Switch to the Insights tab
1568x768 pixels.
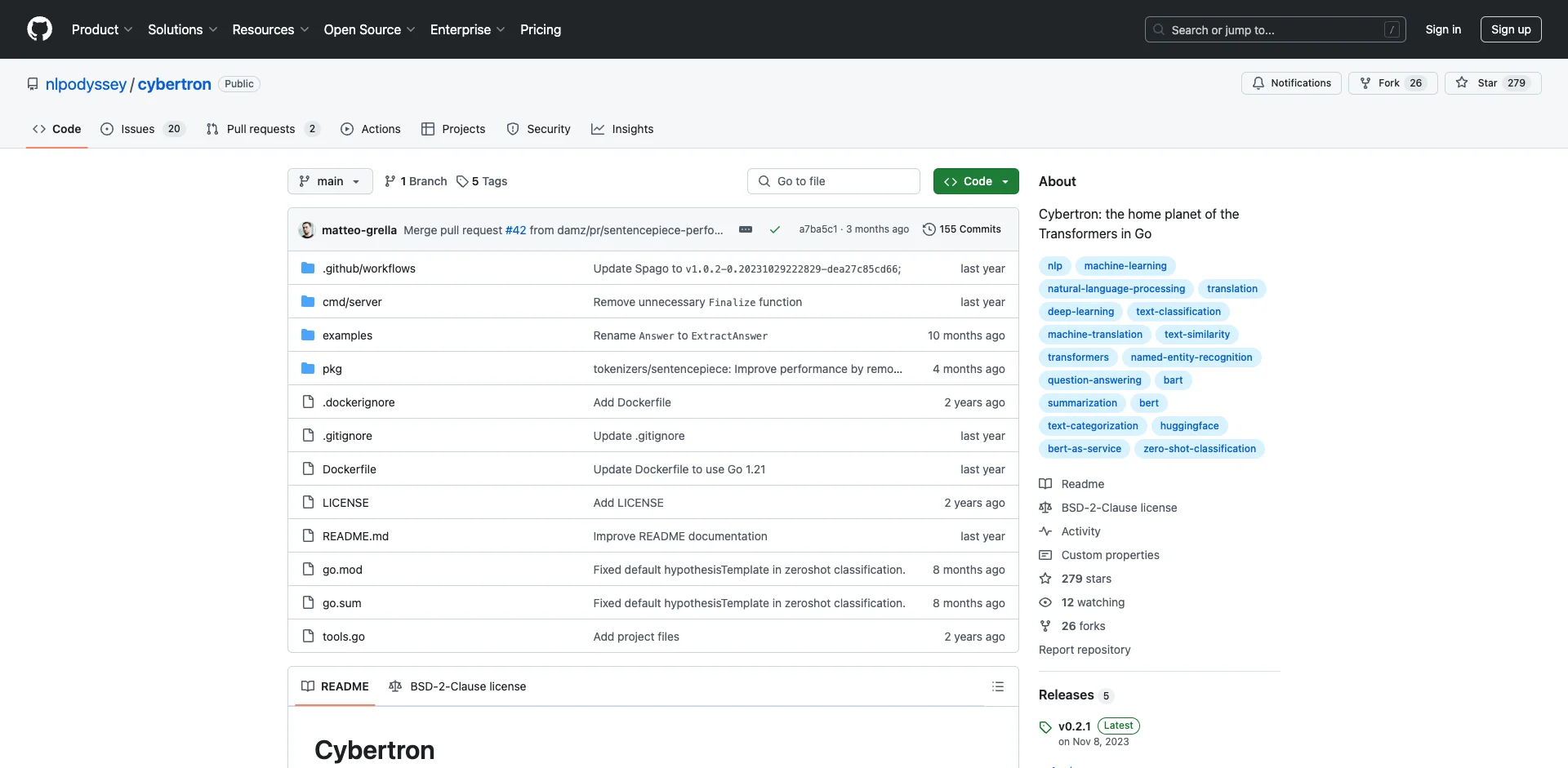click(622, 129)
